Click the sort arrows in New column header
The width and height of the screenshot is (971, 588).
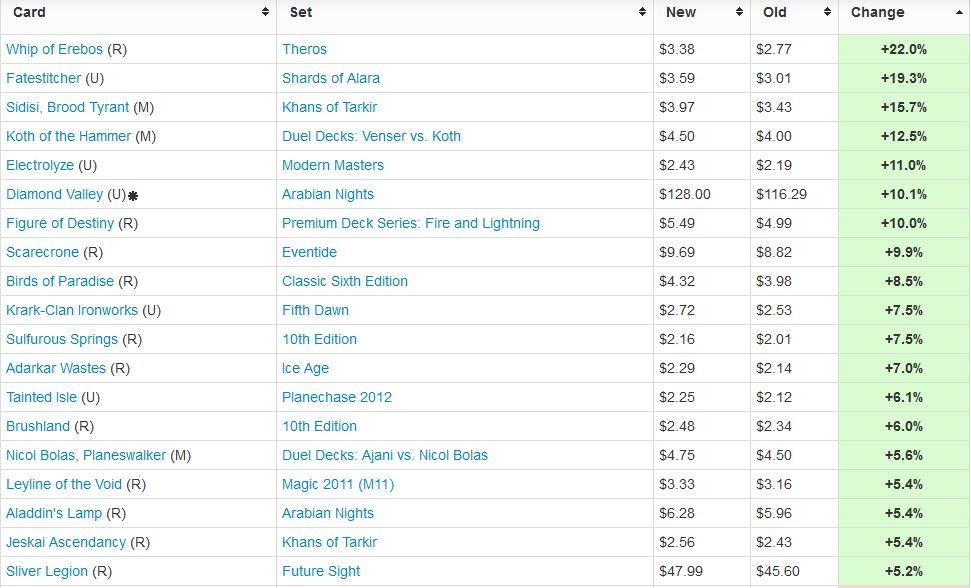click(739, 13)
